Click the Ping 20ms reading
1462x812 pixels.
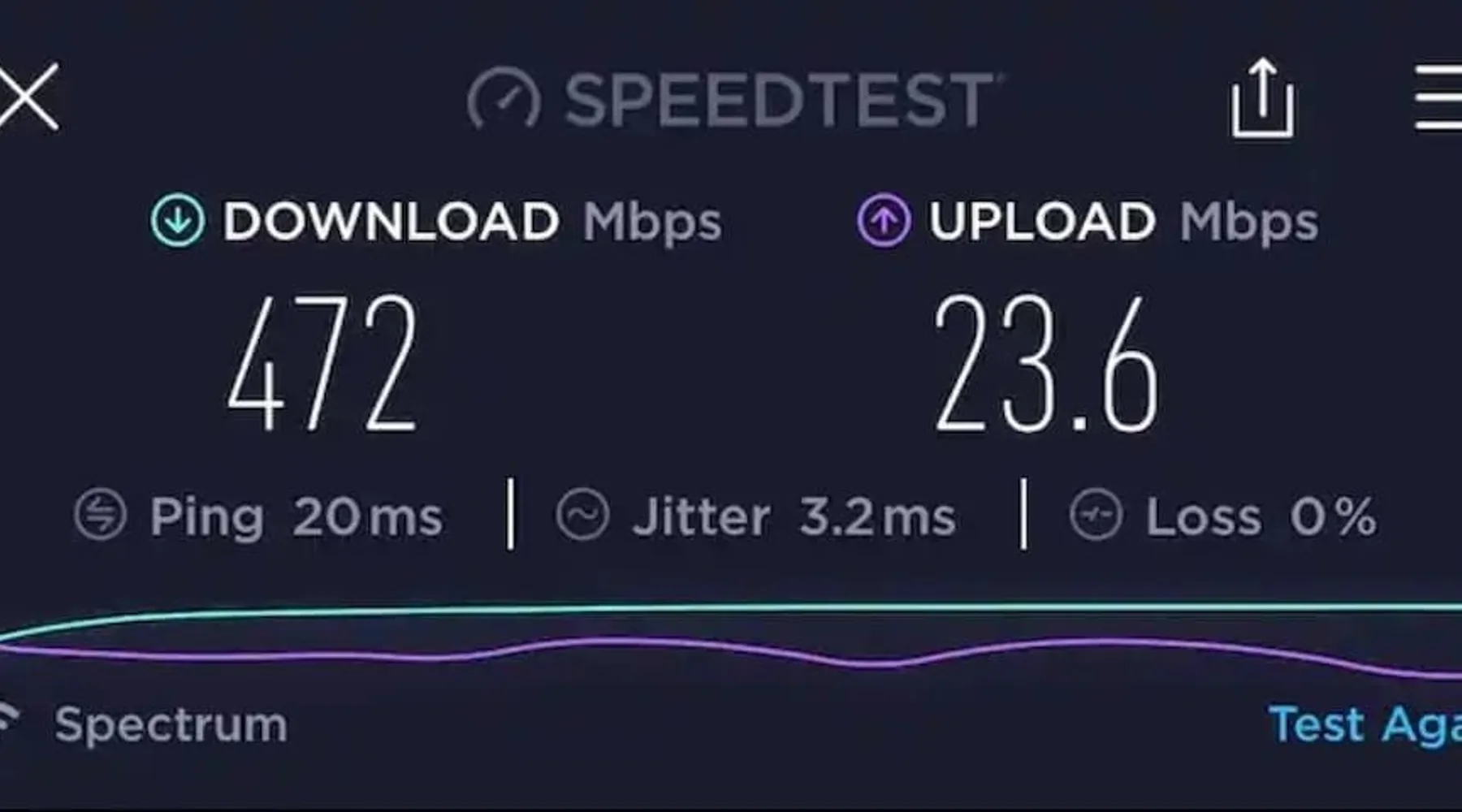(296, 517)
